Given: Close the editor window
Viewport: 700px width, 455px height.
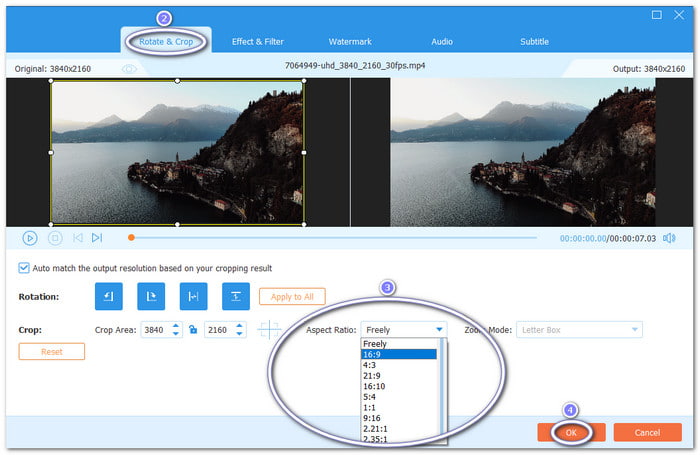Looking at the screenshot, I should point(679,15).
